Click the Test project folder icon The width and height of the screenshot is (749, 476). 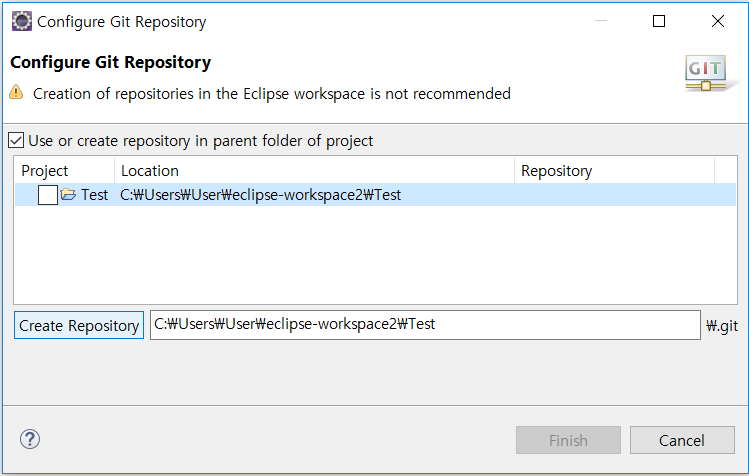[68, 195]
